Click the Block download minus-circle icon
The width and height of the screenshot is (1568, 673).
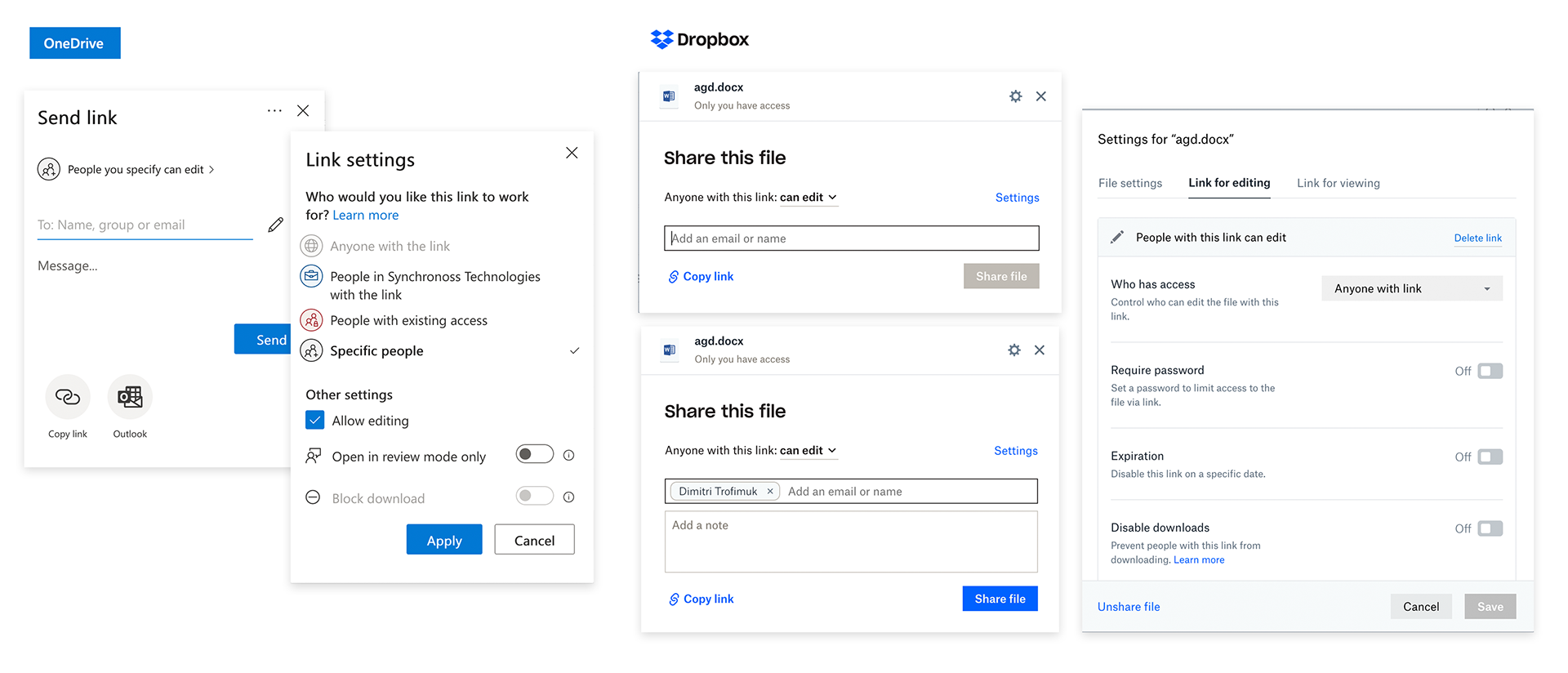pos(313,497)
